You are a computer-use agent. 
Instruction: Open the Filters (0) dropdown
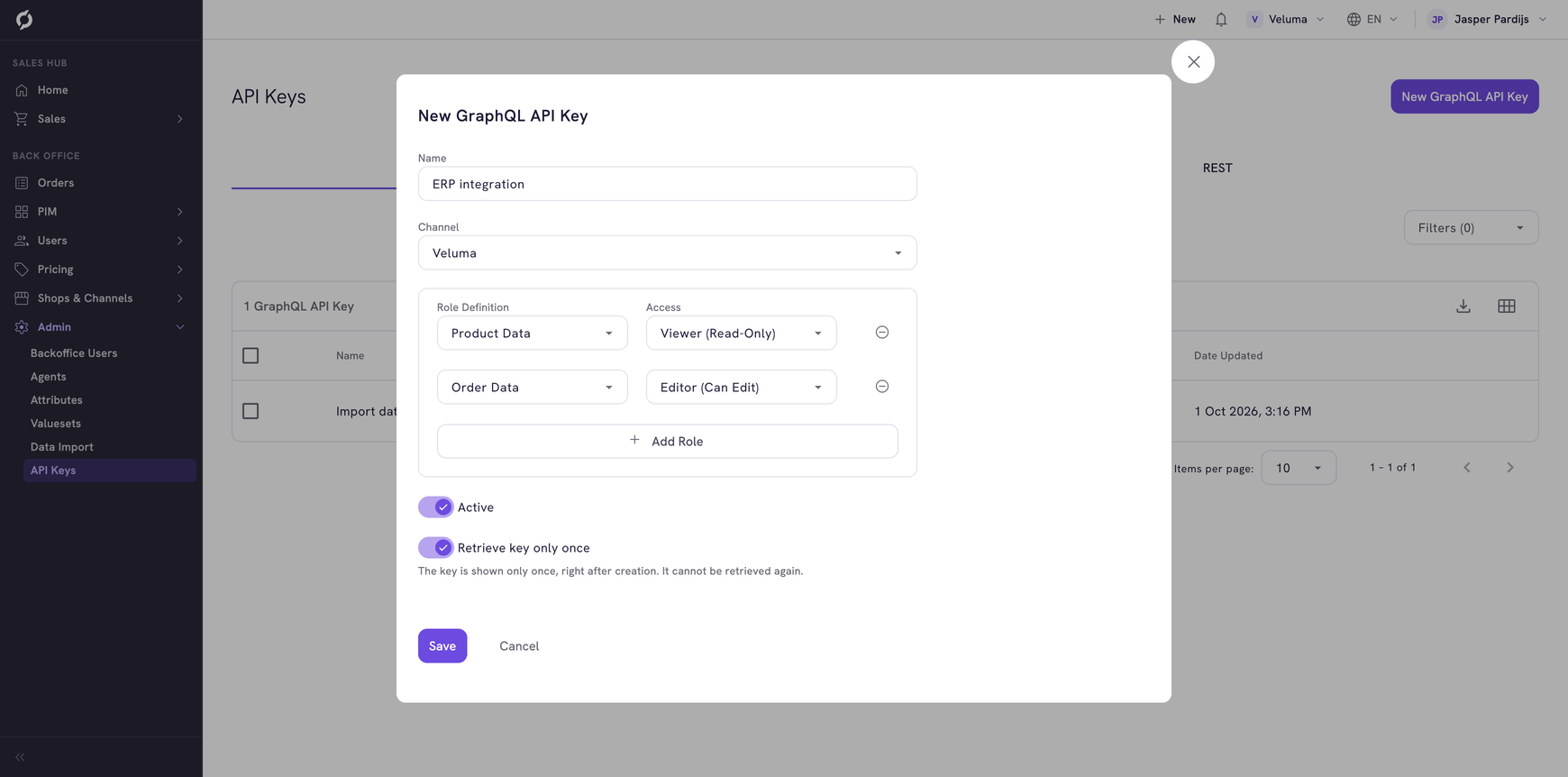(1471, 228)
